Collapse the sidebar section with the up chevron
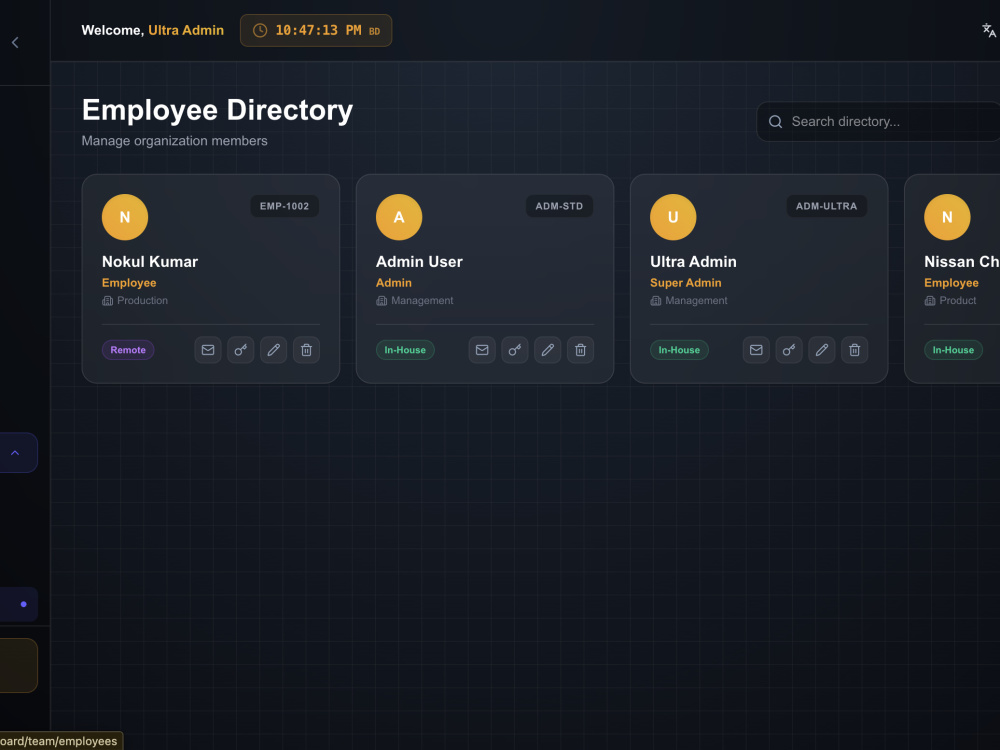The height and width of the screenshot is (750, 1000). click(15, 453)
